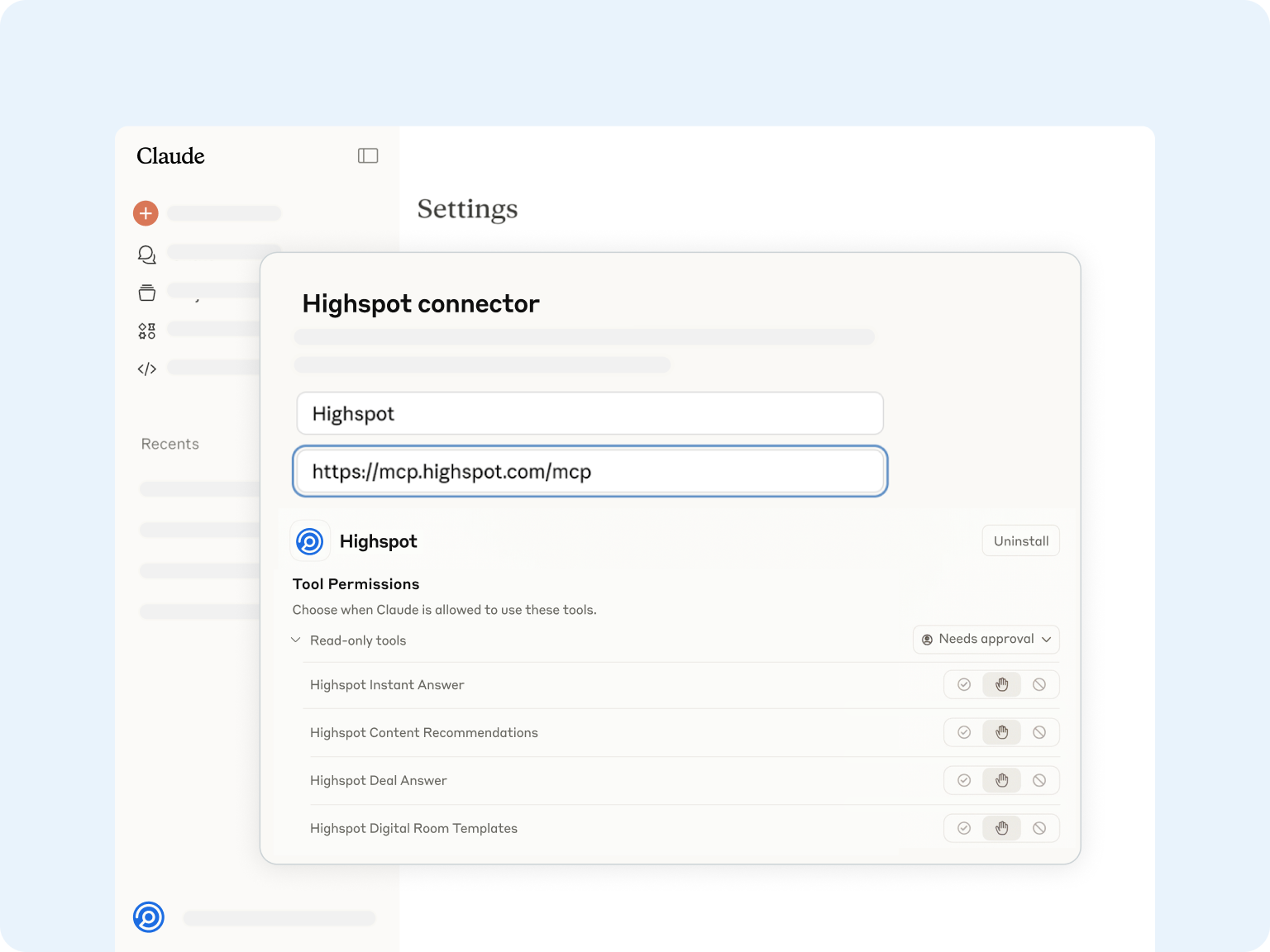Collapse the sidebar with the panel icon

coord(368,155)
